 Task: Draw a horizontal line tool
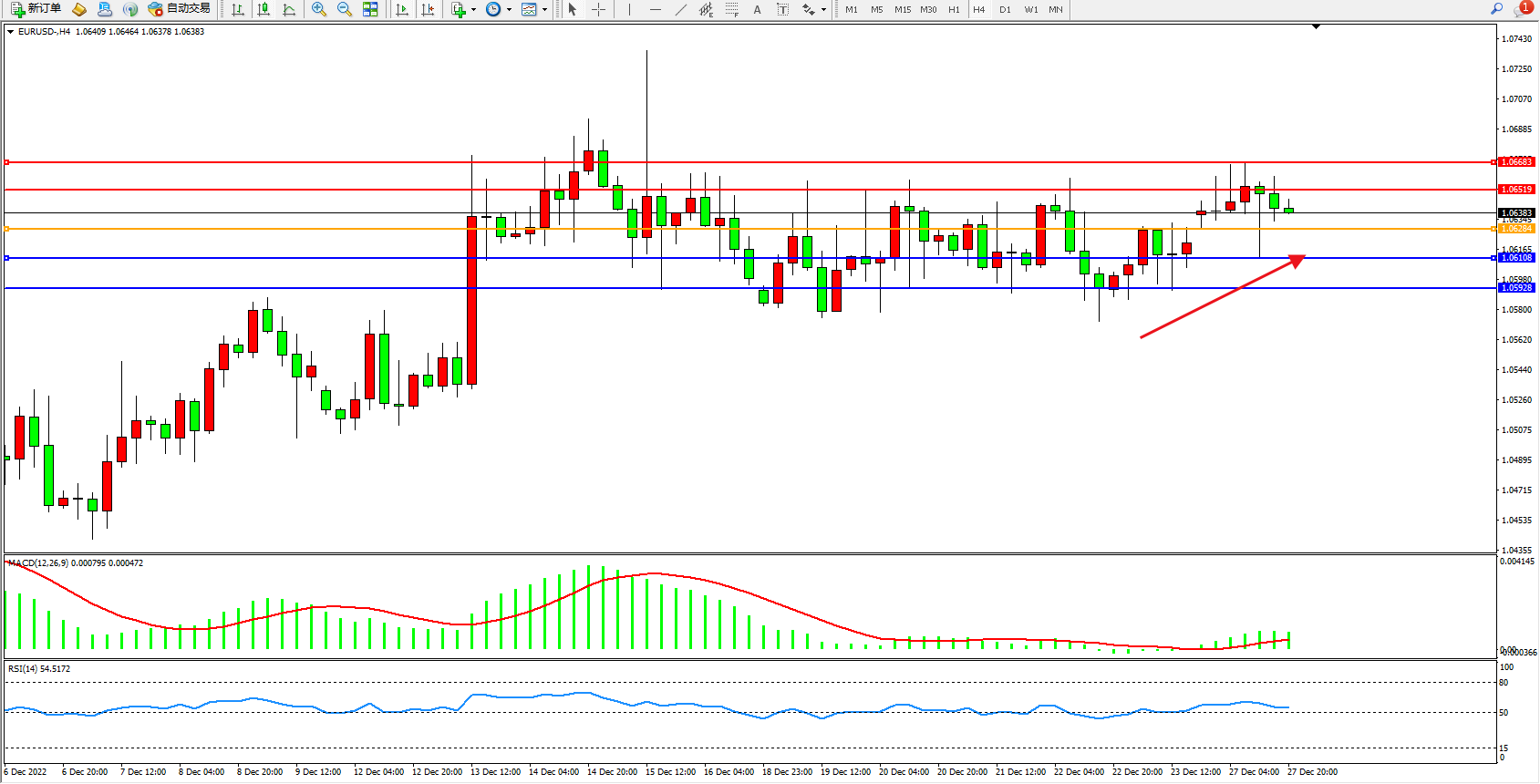tap(655, 9)
